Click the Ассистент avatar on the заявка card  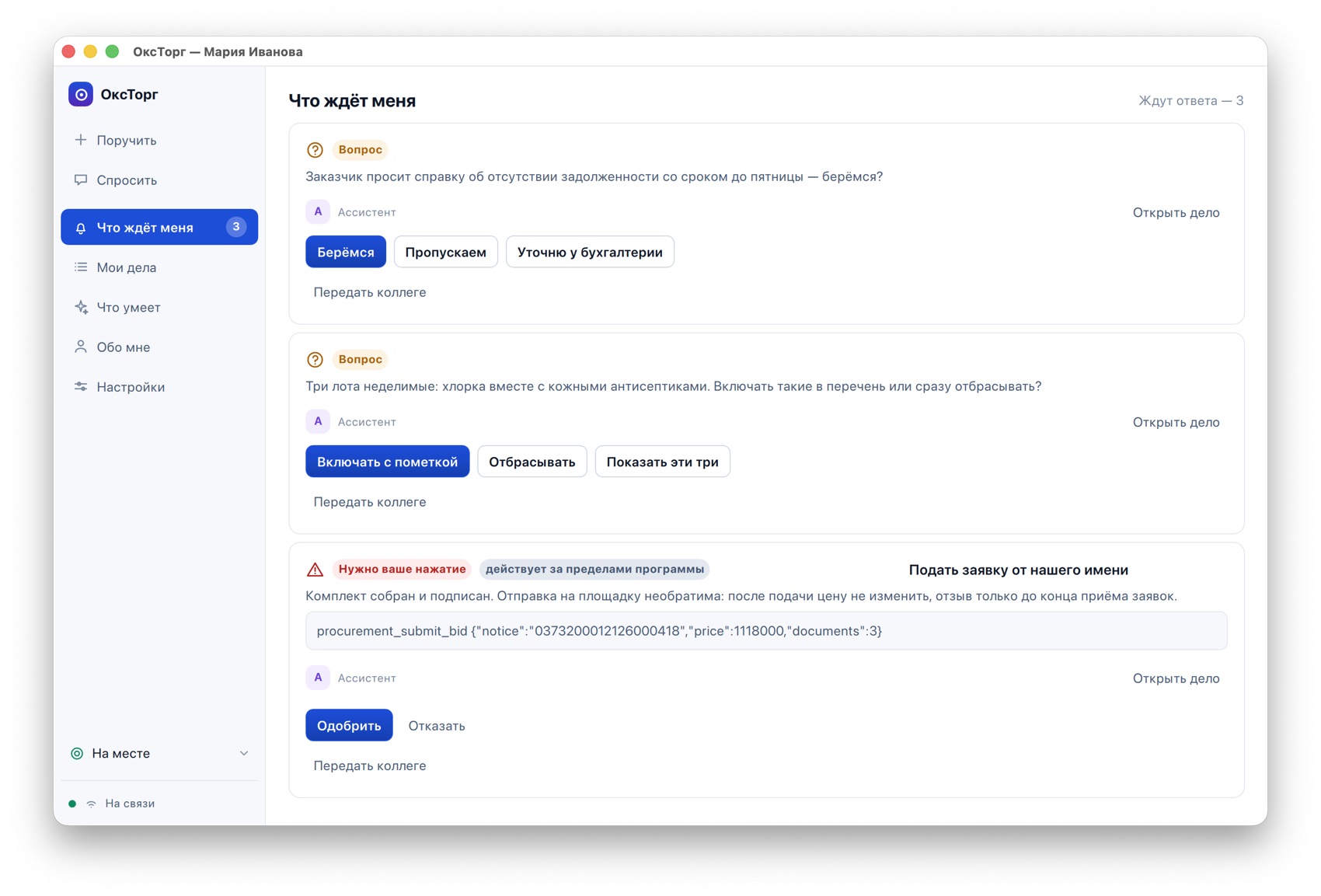(318, 678)
